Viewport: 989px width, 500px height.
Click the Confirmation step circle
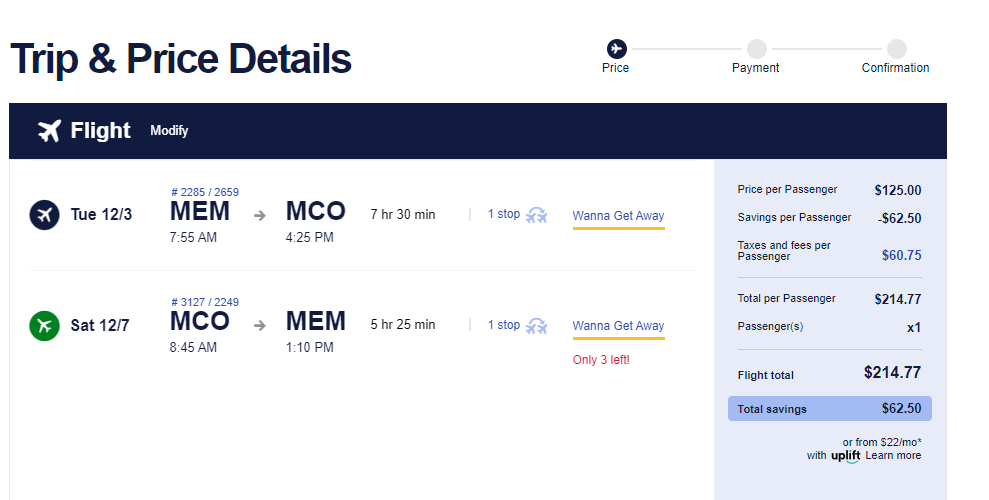click(x=896, y=48)
